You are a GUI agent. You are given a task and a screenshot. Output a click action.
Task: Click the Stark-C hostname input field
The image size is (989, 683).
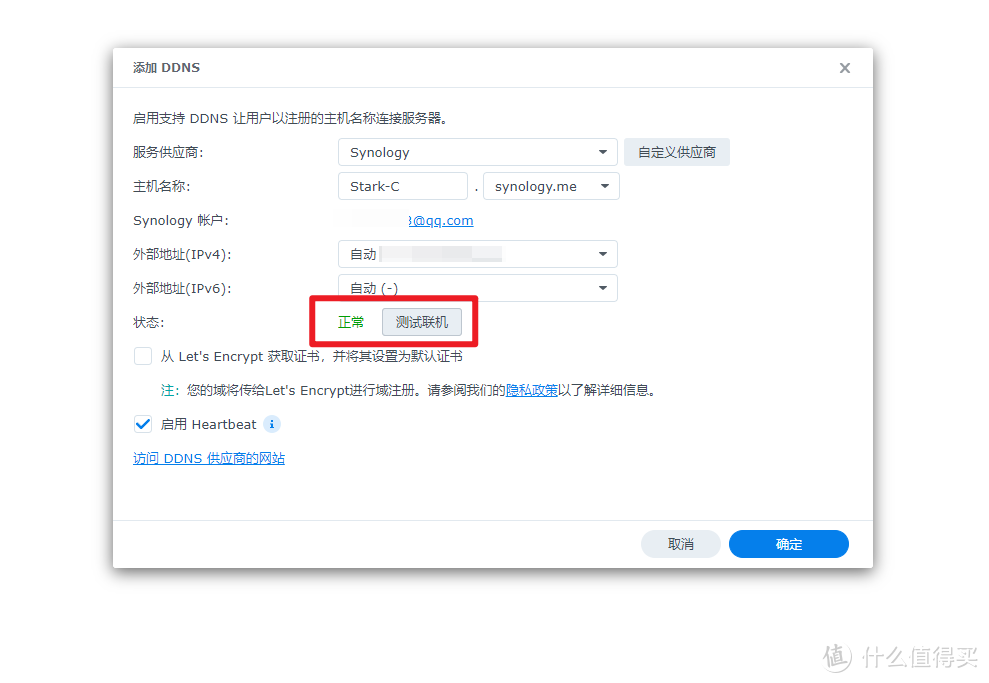[x=402, y=186]
